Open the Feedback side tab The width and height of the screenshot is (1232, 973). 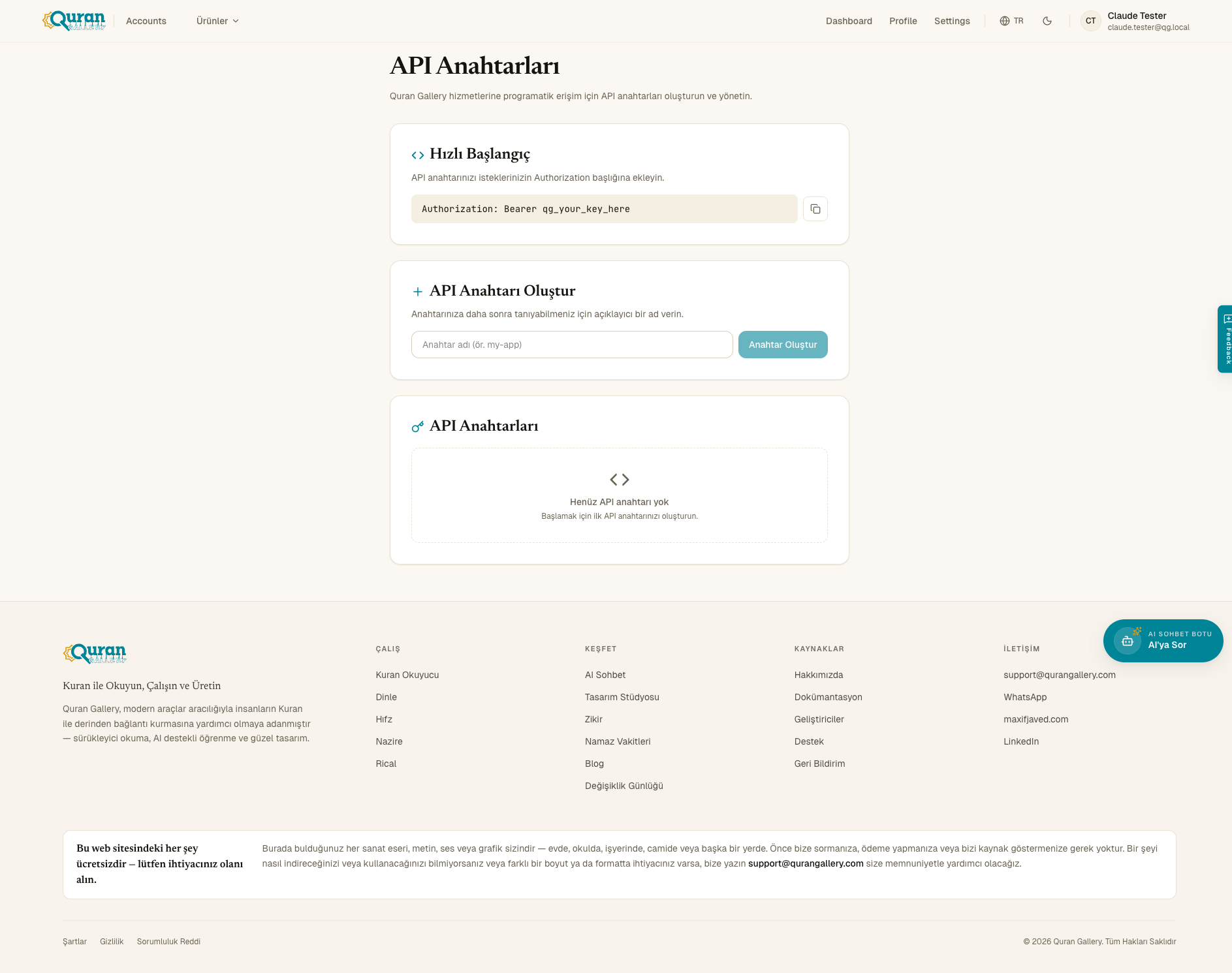click(x=1225, y=339)
